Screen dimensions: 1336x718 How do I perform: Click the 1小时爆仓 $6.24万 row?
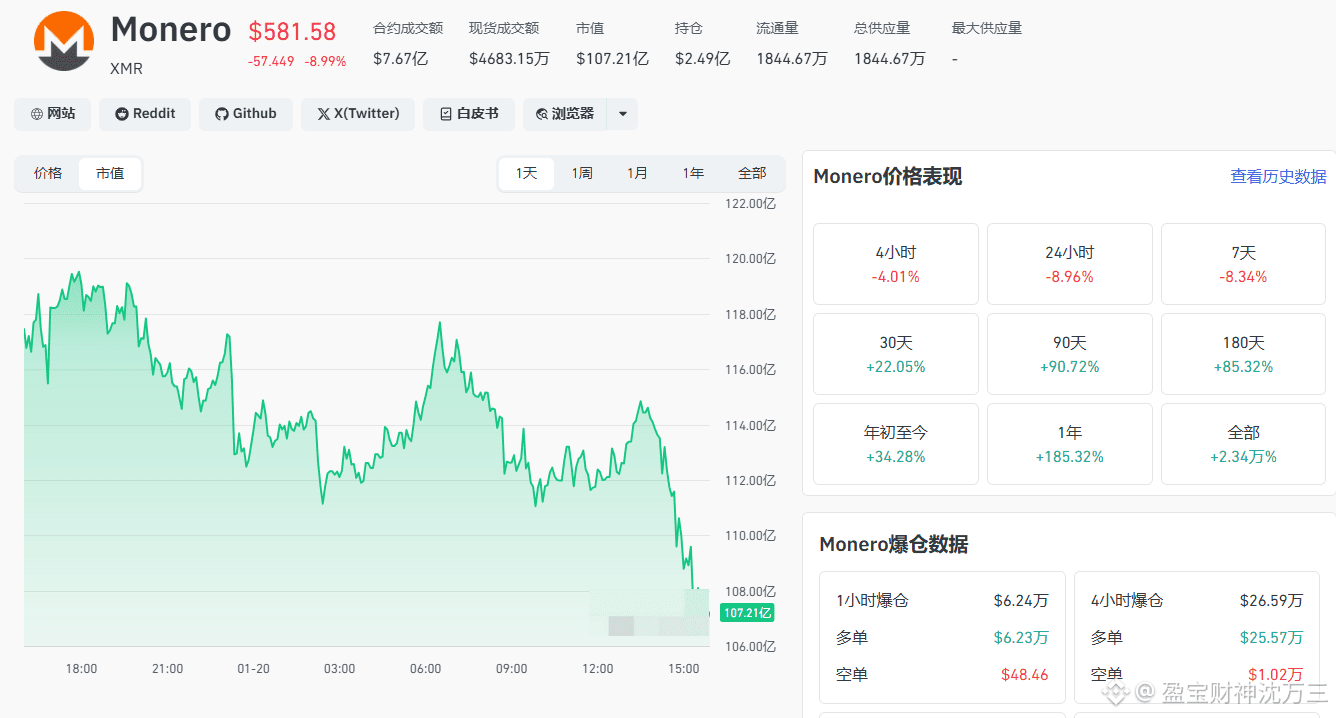942,601
